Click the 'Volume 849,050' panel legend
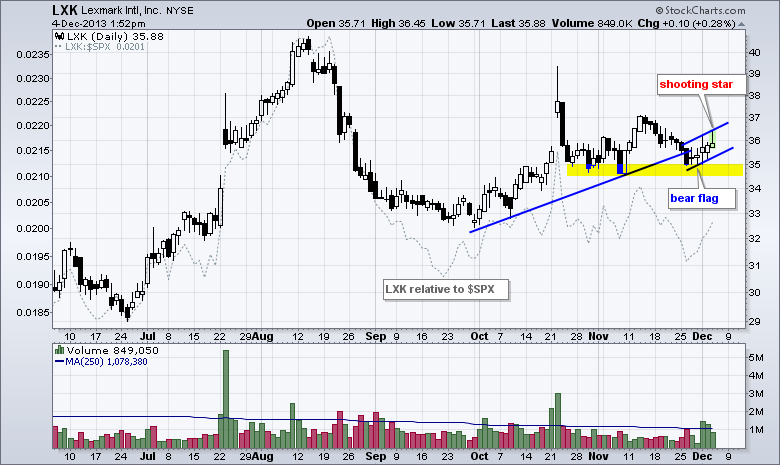 pyautogui.click(x=113, y=350)
